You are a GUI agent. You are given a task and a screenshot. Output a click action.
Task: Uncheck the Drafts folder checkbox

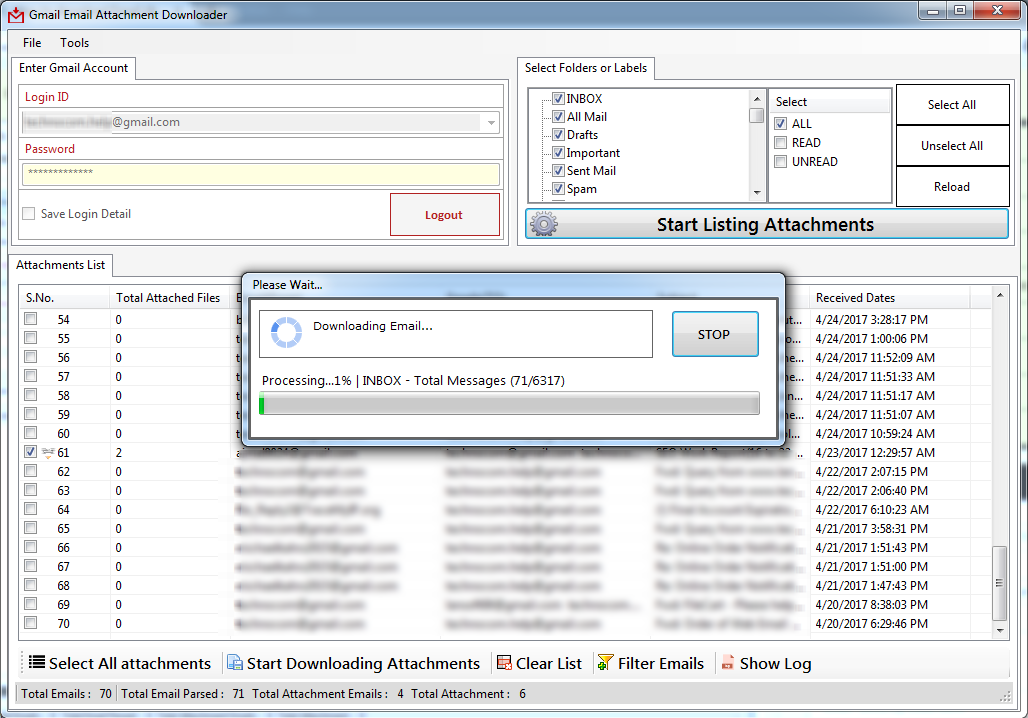click(x=559, y=134)
